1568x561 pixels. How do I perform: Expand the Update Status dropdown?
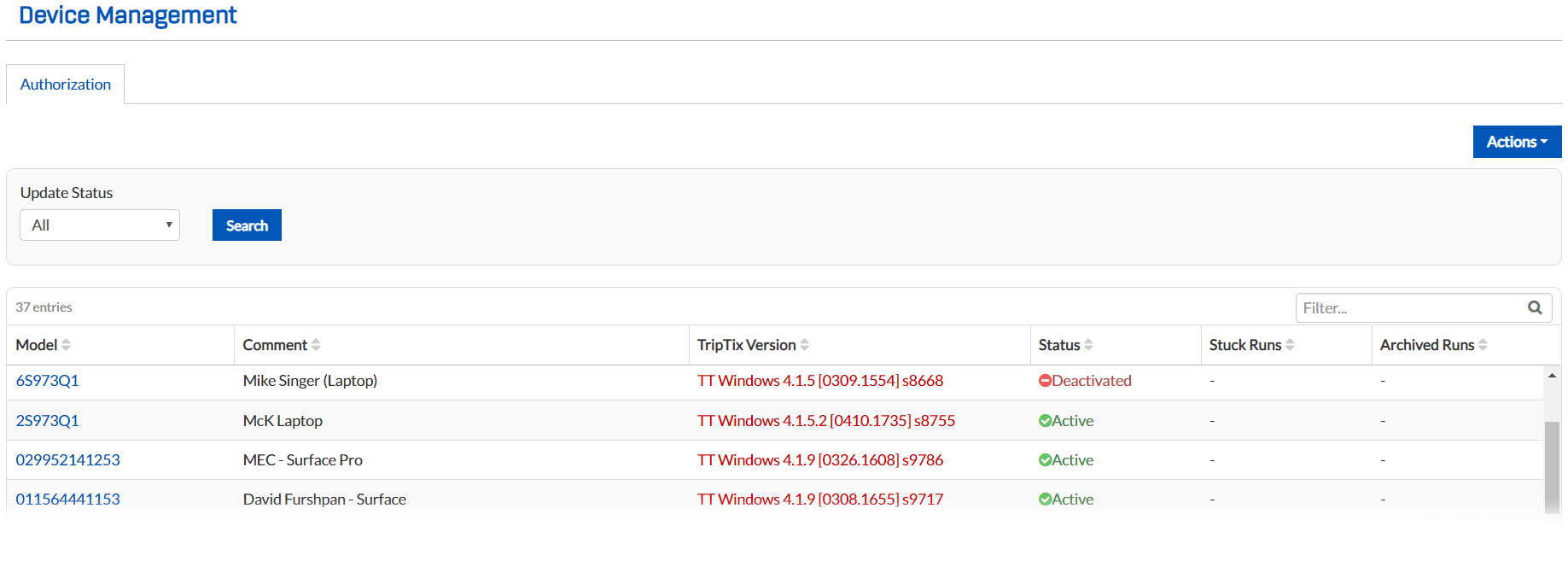pos(100,225)
